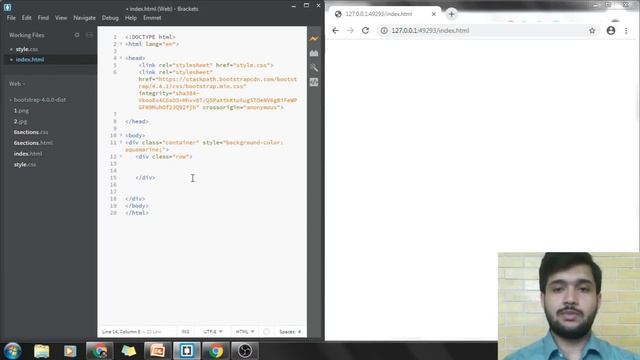Viewport: 640px width, 360px height.
Task: Open Extension Manager icon in Brackets sidebar
Action: [314, 53]
